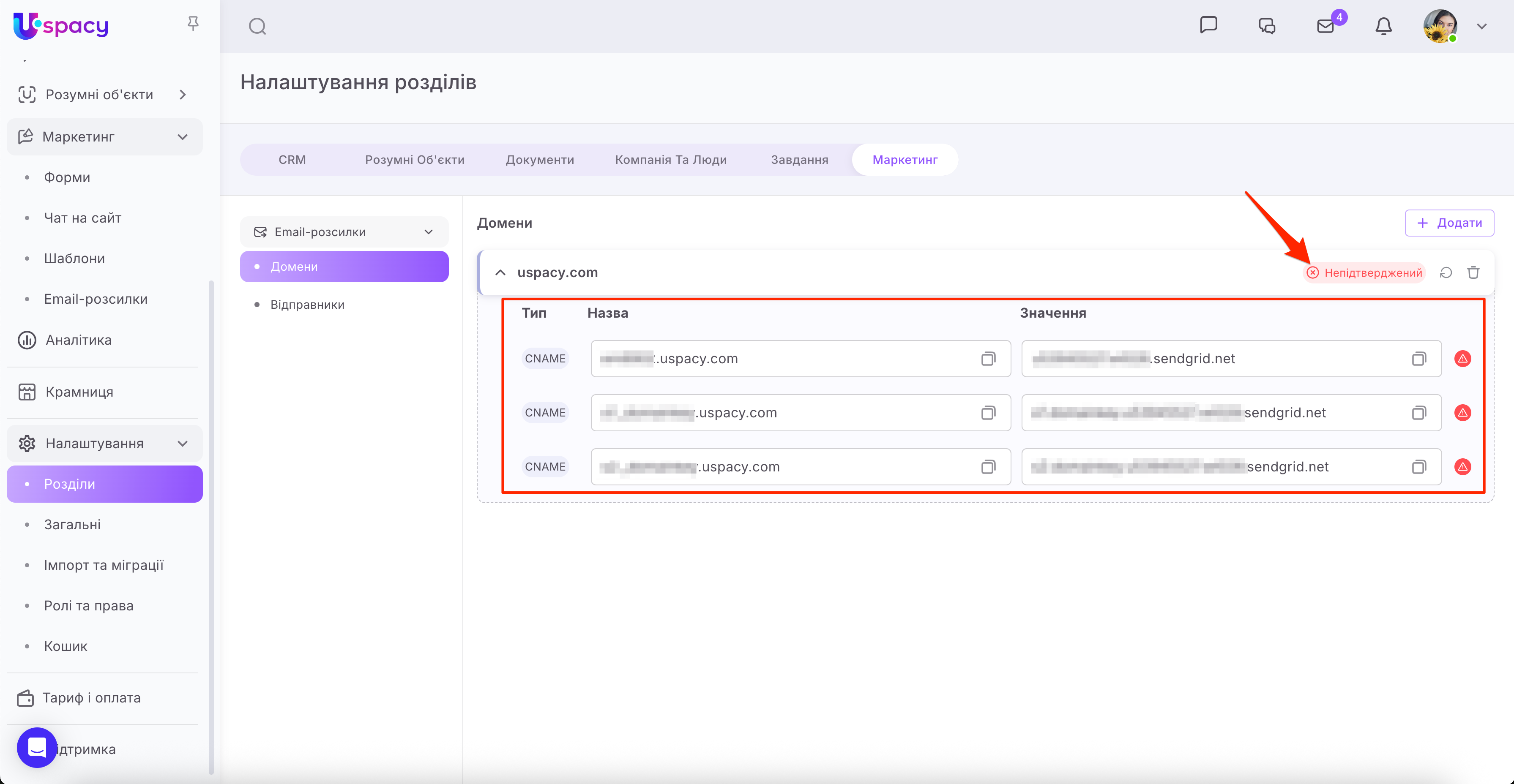Open user profile dropdown arrow

[1482, 27]
